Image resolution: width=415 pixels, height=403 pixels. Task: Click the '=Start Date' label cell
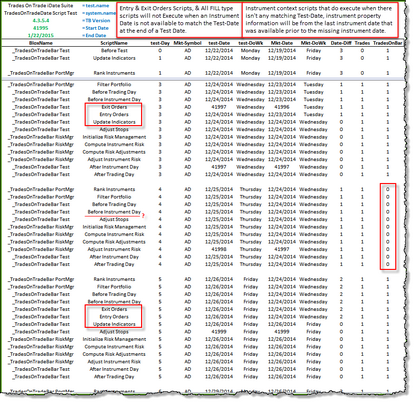95,28
